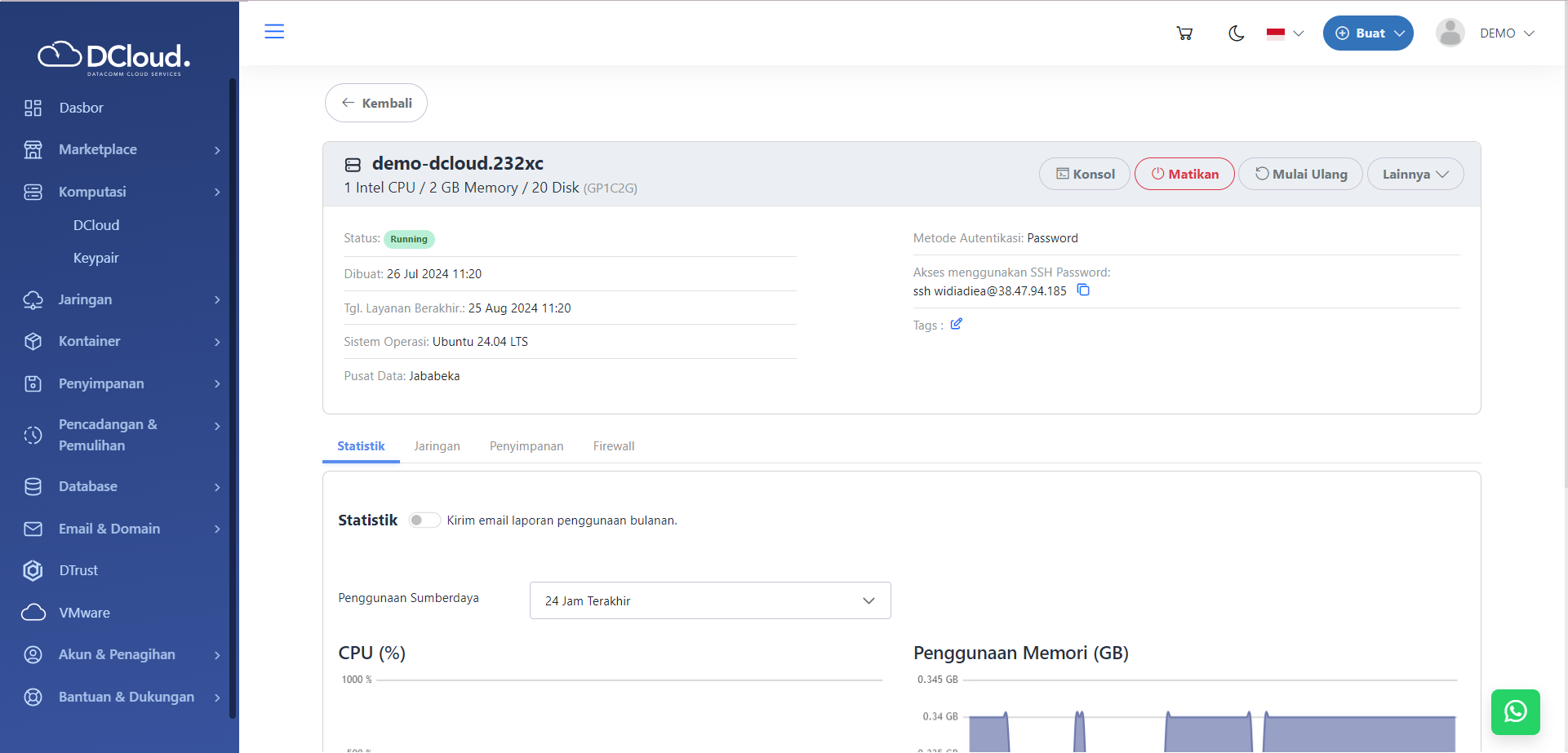
Task: Open the Konsol console button
Action: pyautogui.click(x=1084, y=174)
